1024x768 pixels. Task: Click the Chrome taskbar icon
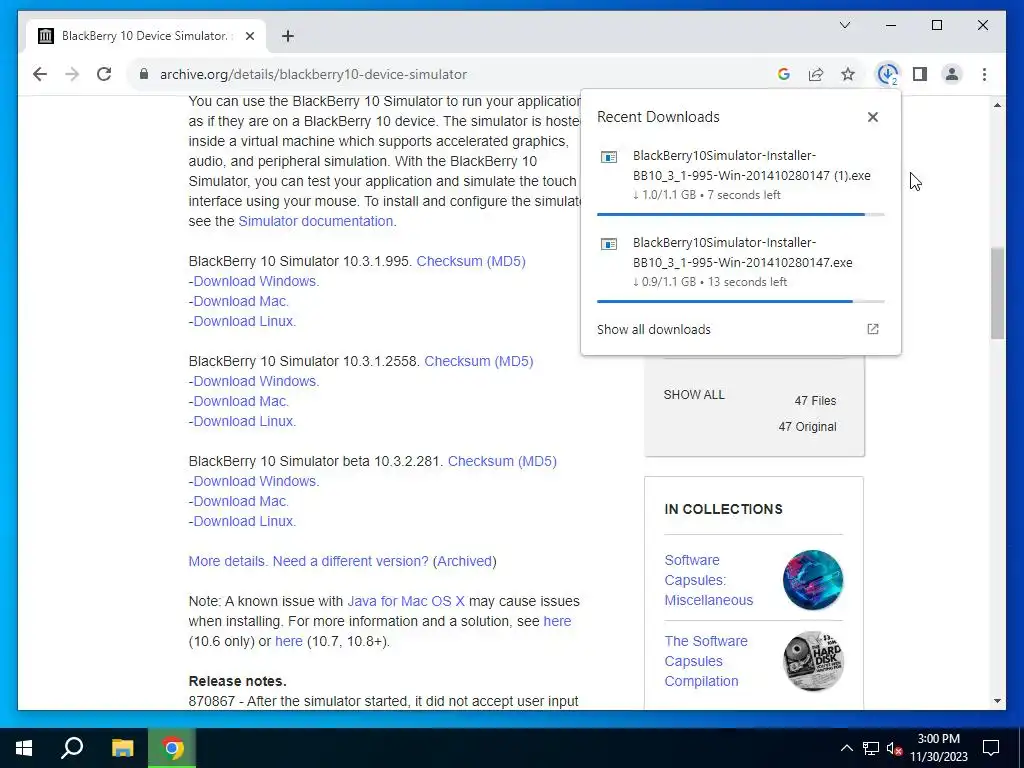pos(172,748)
